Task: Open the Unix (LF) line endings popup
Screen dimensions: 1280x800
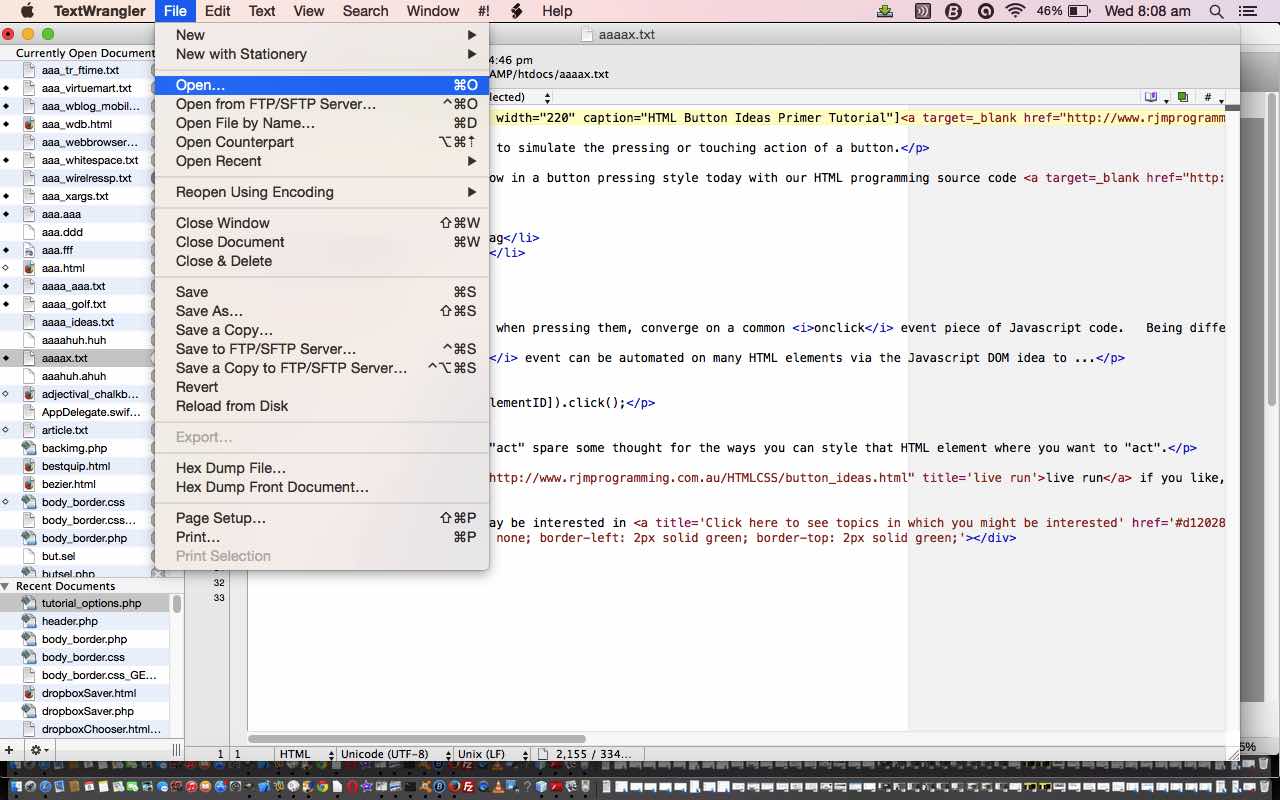Action: coord(491,754)
